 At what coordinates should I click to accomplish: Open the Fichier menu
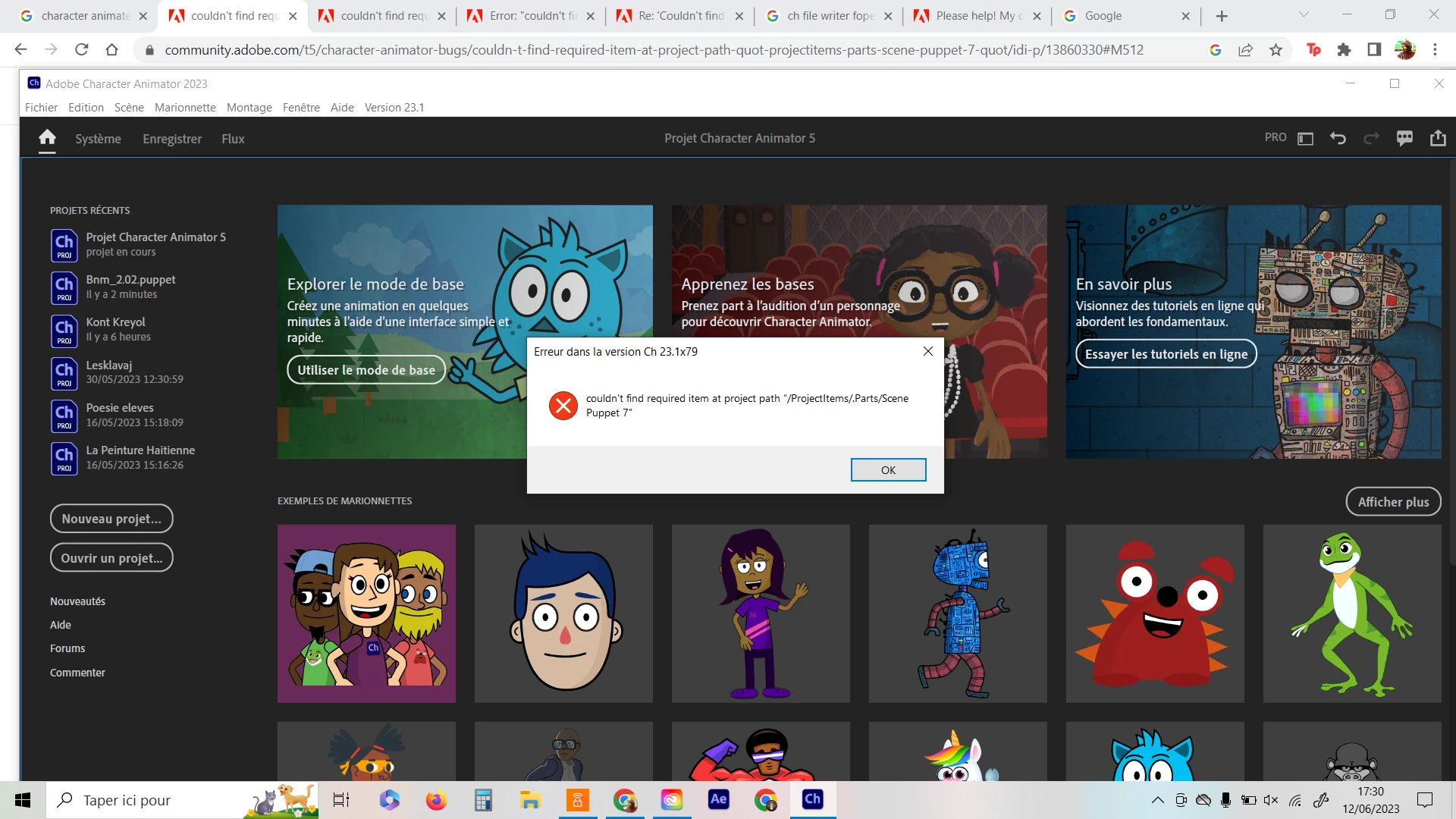(41, 107)
